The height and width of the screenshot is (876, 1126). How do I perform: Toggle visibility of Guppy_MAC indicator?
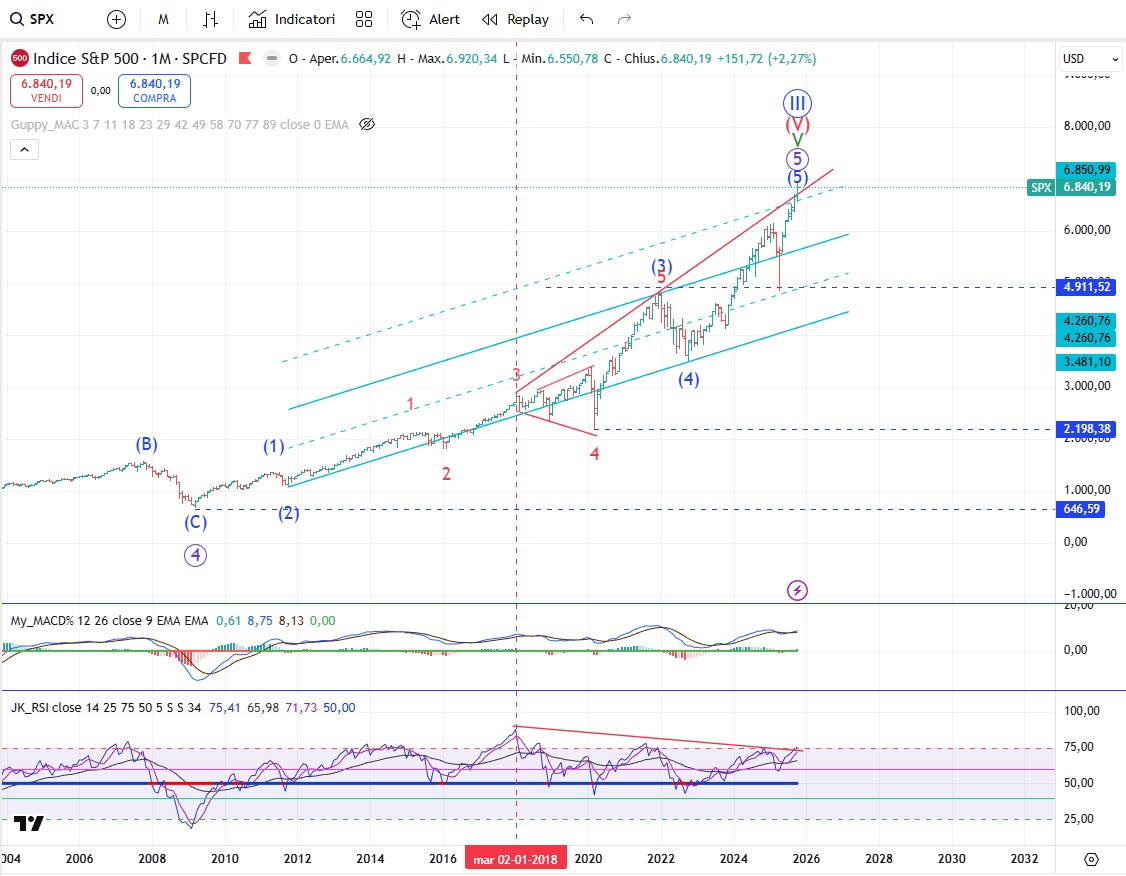pos(366,125)
